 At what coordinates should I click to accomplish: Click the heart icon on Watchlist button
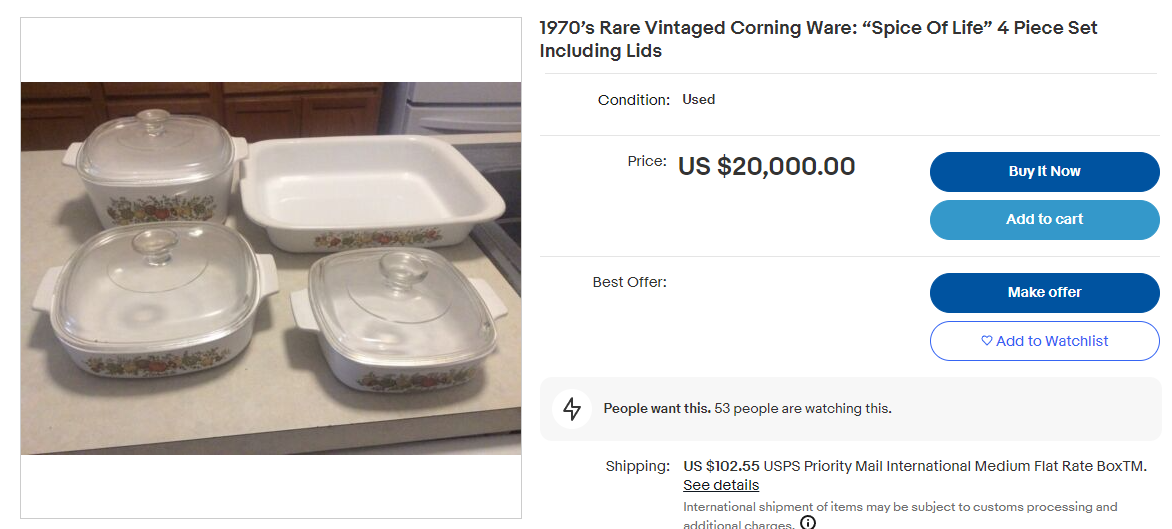coord(987,341)
